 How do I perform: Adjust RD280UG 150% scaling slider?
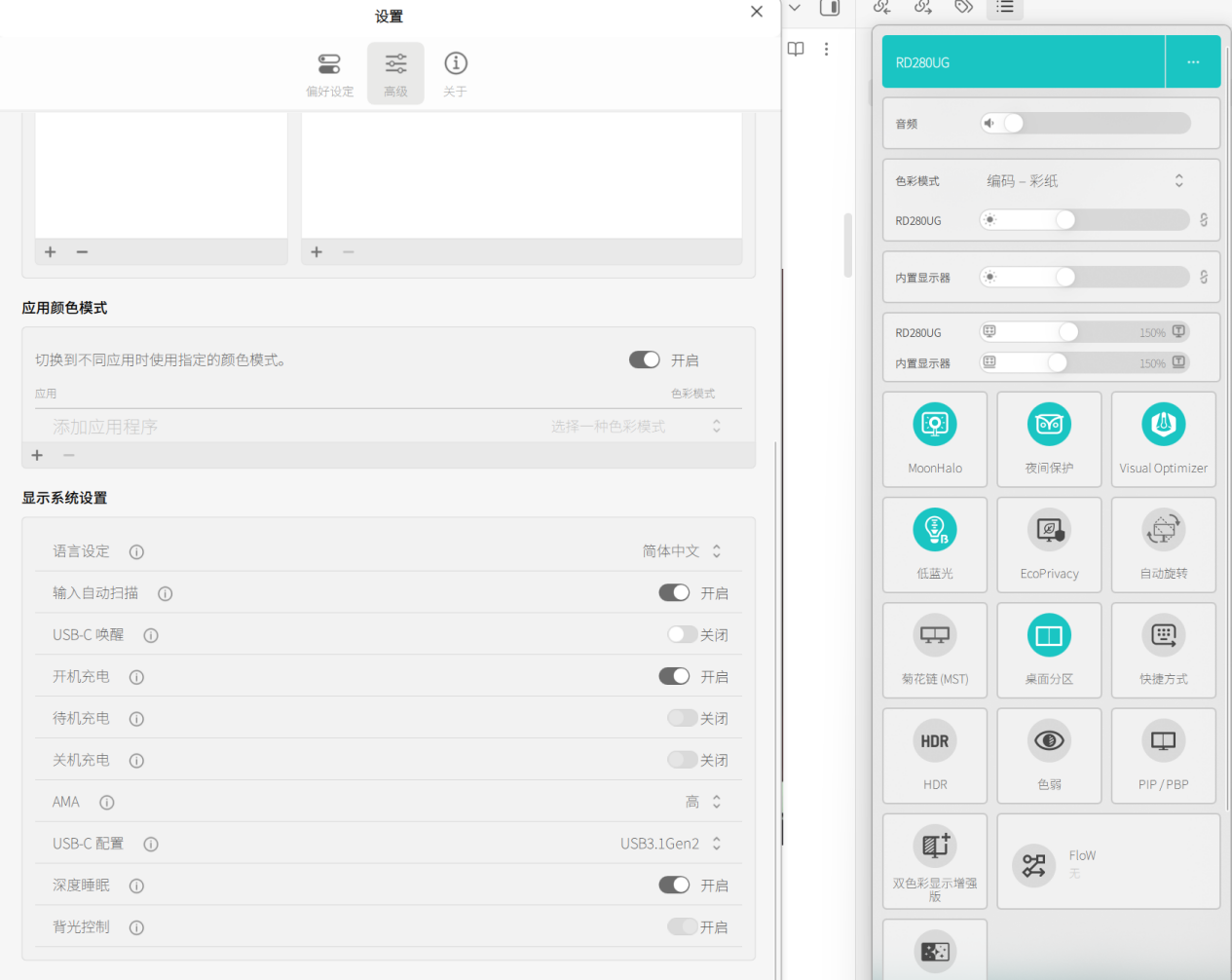tap(1085, 332)
